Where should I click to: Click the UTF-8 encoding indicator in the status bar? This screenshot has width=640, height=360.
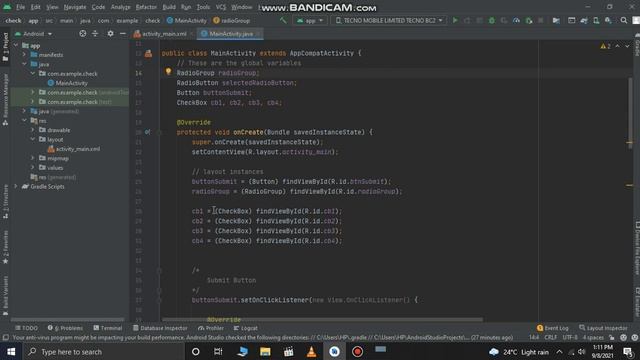pyautogui.click(x=570, y=338)
